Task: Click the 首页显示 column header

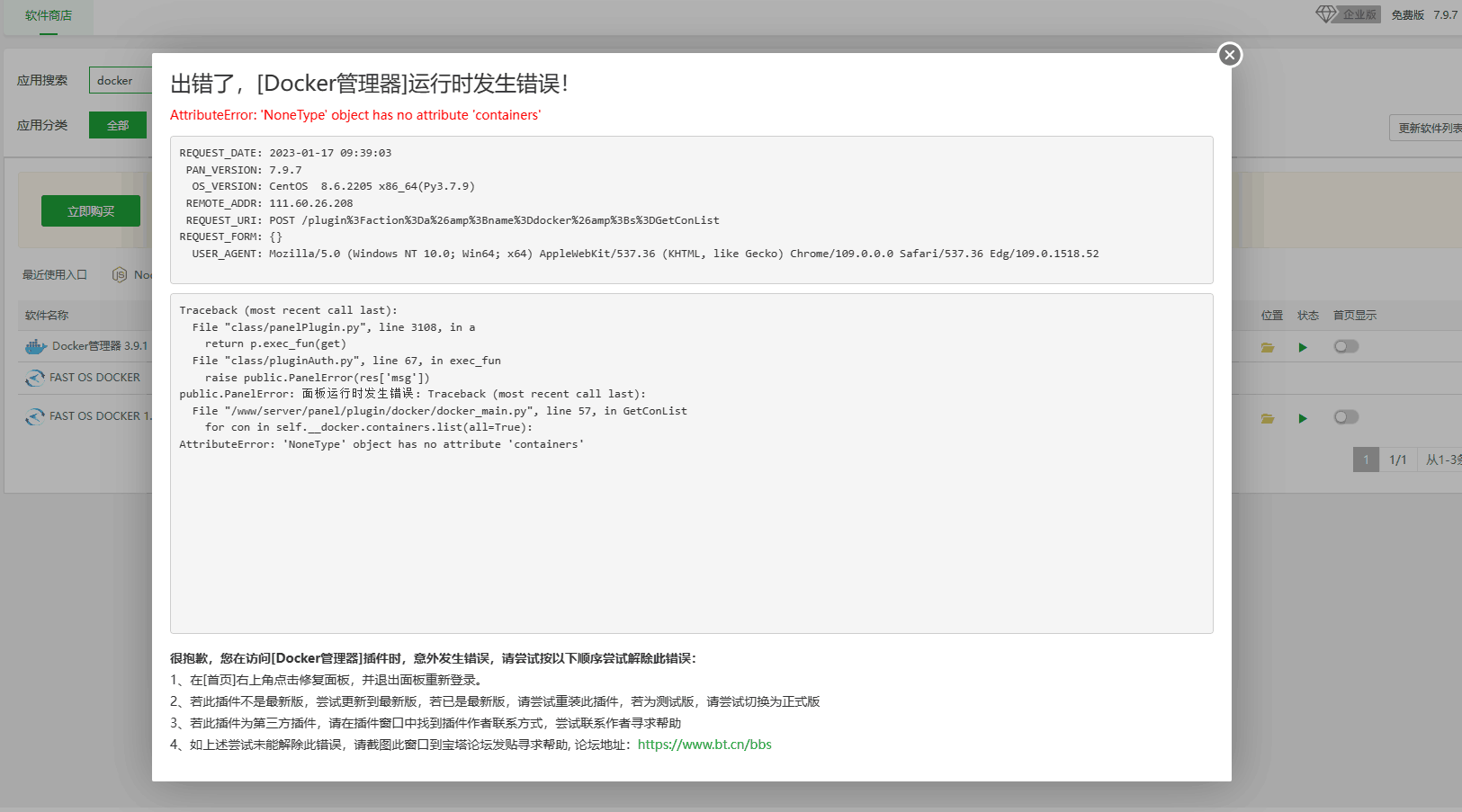Action: tap(1355, 316)
